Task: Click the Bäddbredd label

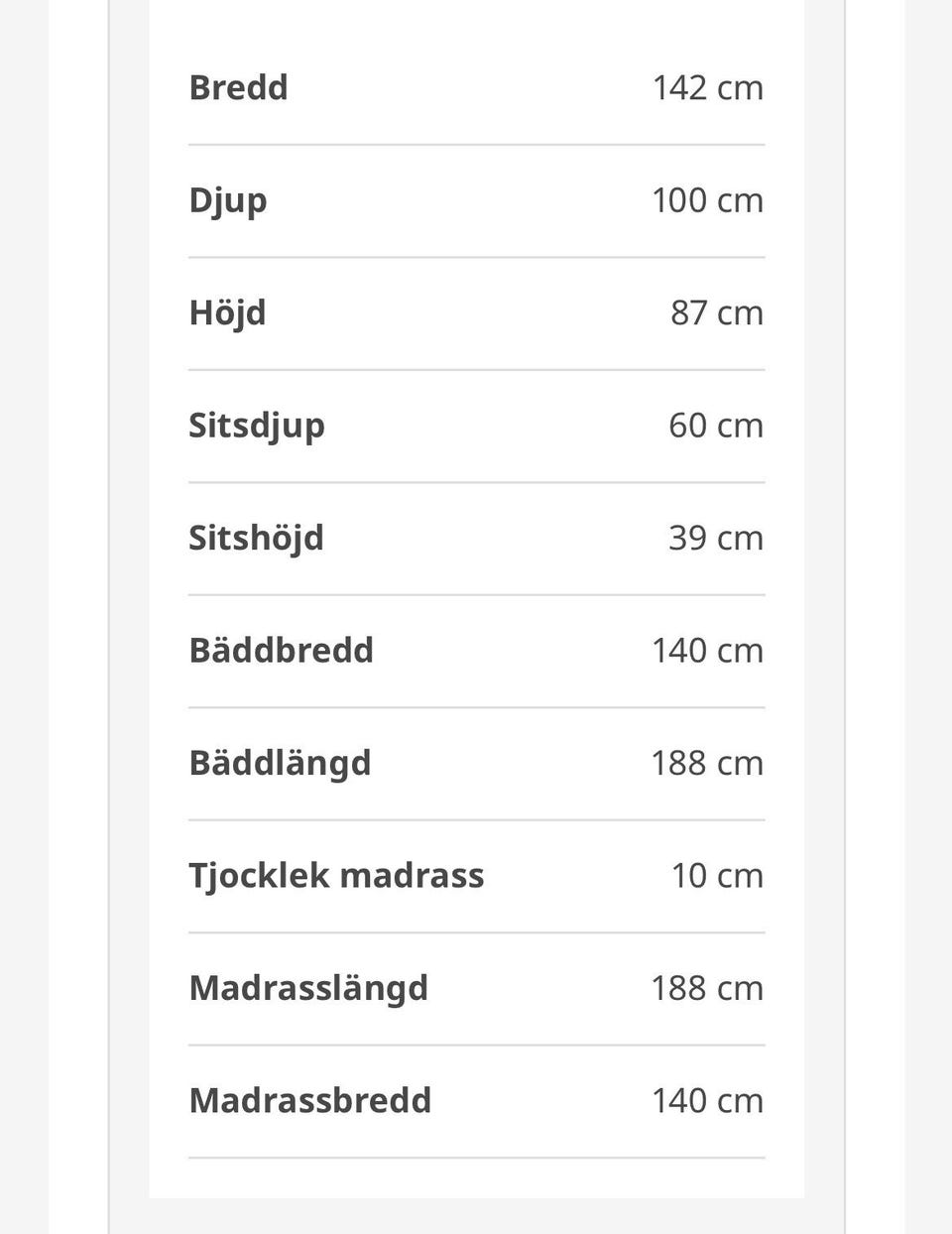Action: pos(281,650)
